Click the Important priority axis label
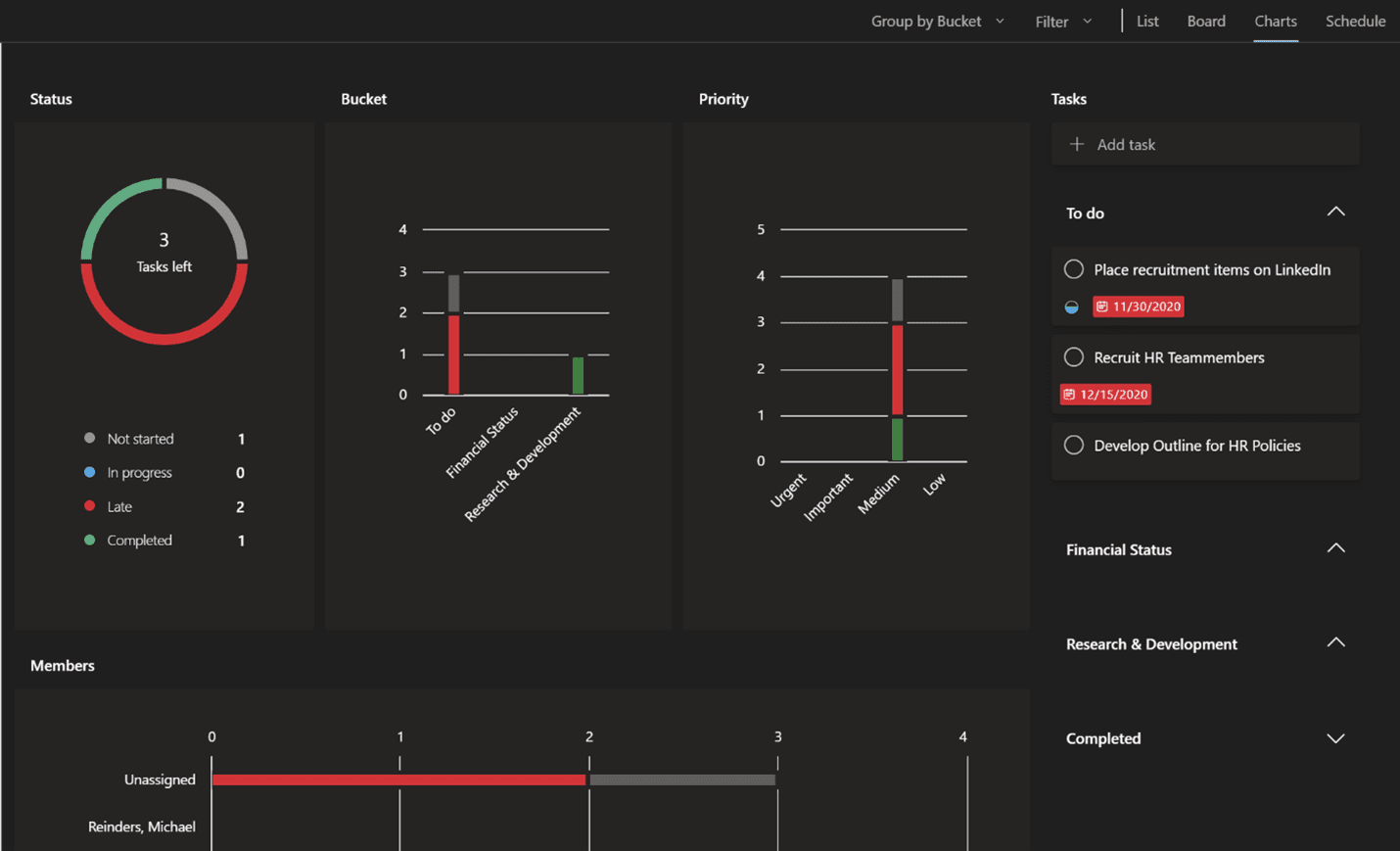Viewport: 1400px width, 851px height. 828,496
